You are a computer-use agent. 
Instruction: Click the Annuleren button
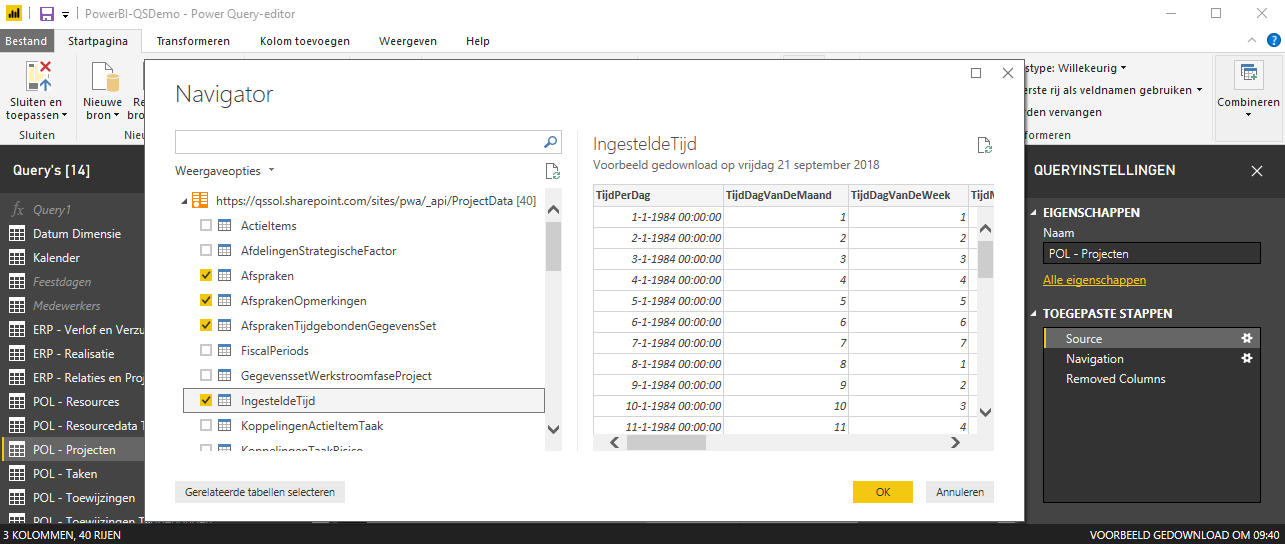[960, 492]
